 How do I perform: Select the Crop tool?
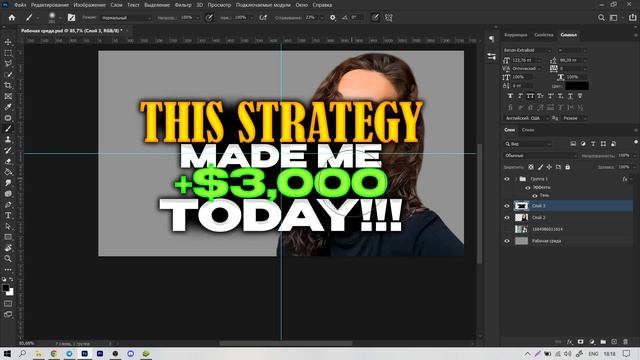click(8, 85)
